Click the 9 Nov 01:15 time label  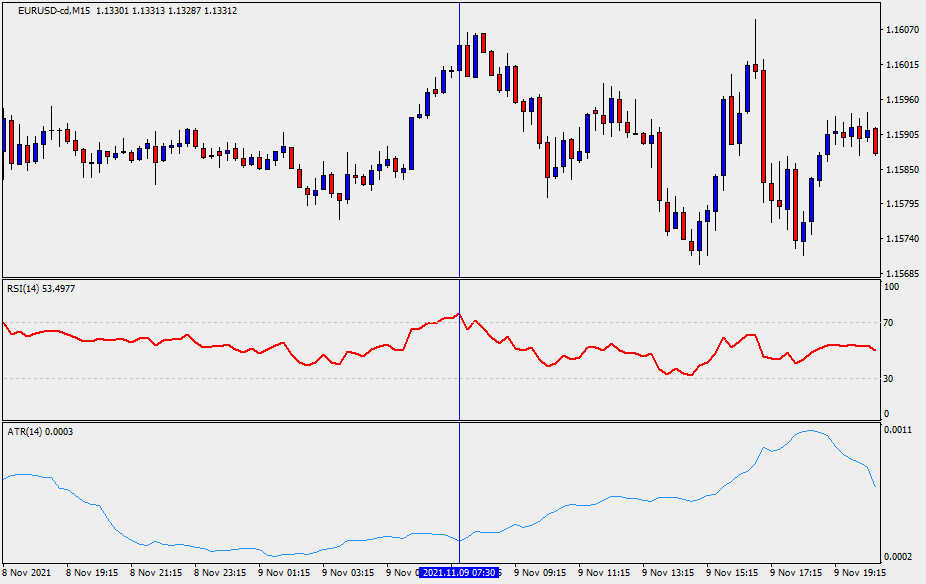tap(284, 573)
